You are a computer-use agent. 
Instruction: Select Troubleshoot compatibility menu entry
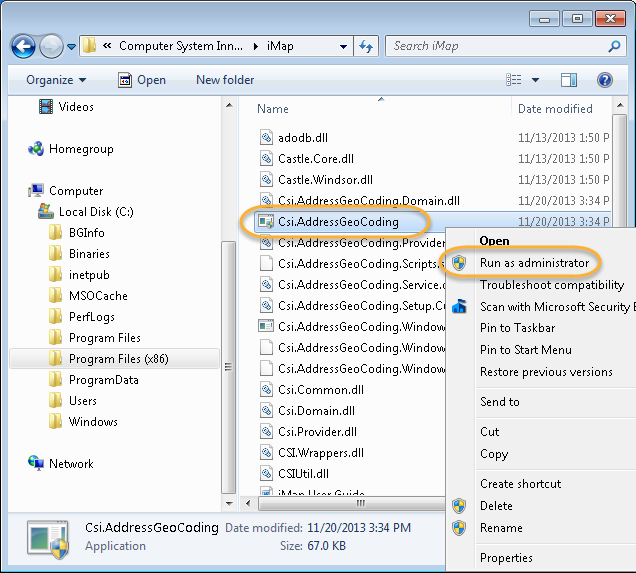pos(551,285)
